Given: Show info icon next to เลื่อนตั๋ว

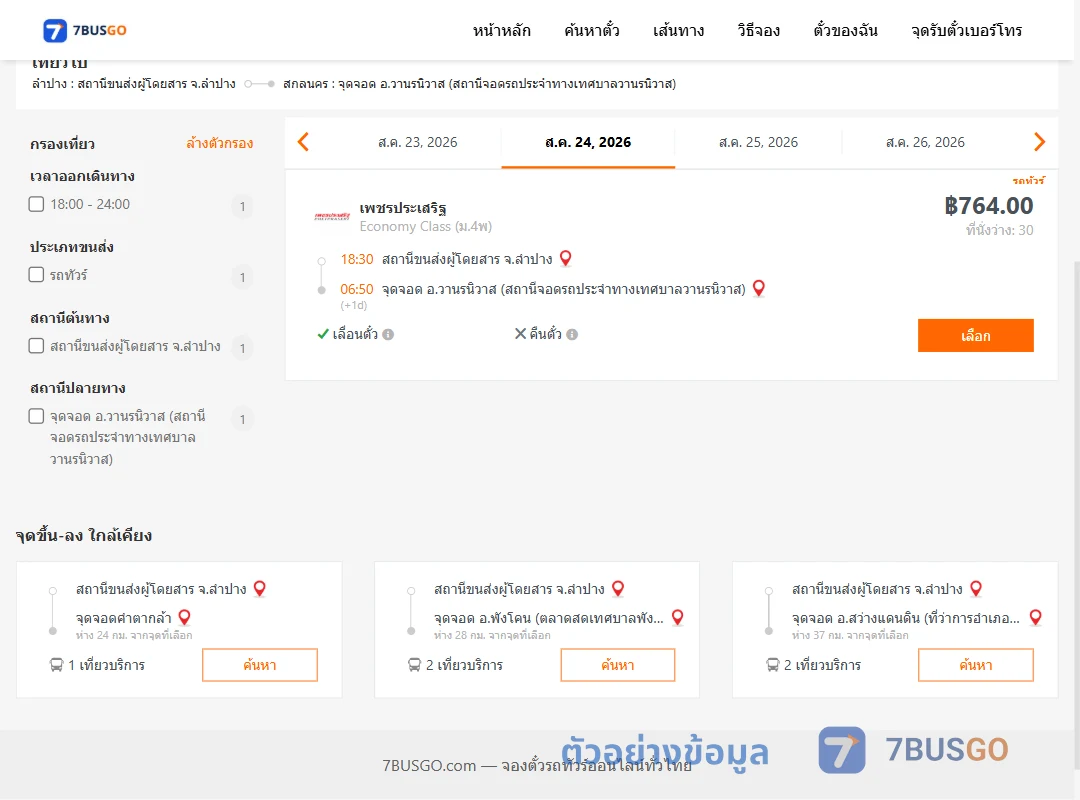Looking at the screenshot, I should click(x=388, y=334).
